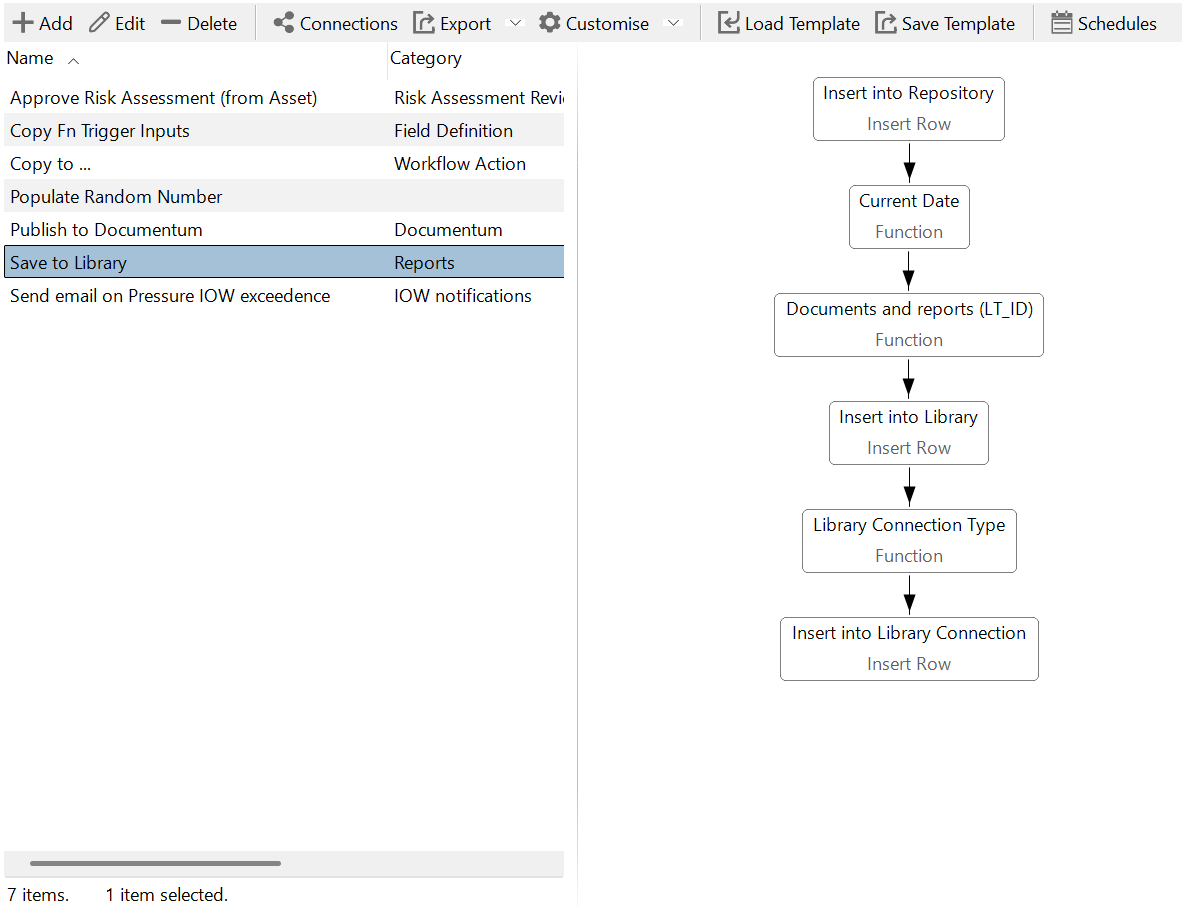This screenshot has height=915, width=1182.
Task: Select Send email on Pressure IOW exceedence
Action: [283, 295]
